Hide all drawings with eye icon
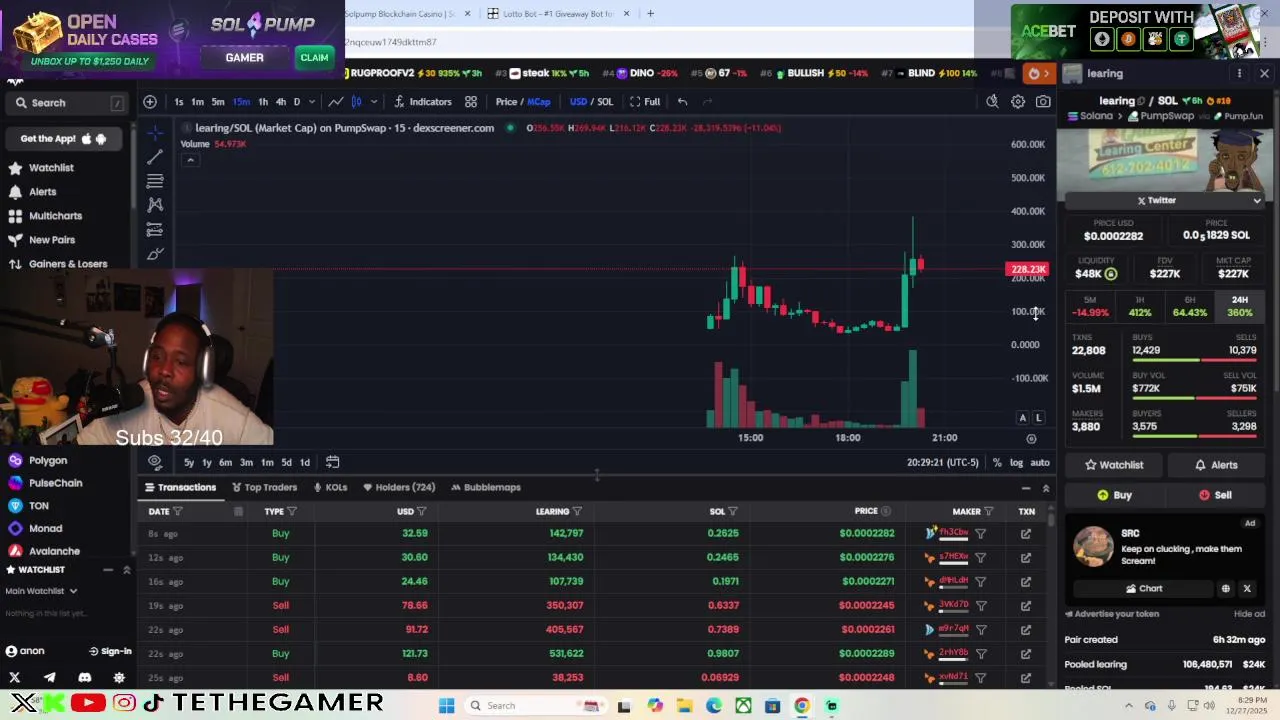 coord(155,462)
